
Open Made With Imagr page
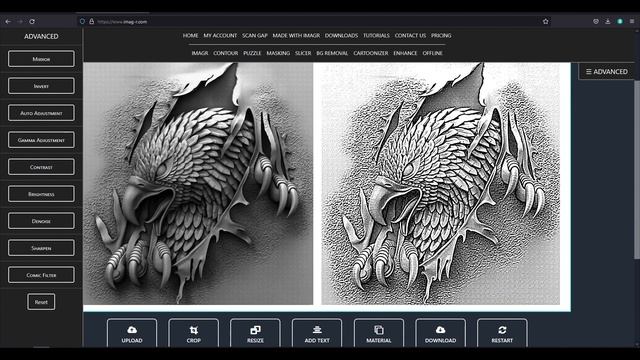pos(296,36)
